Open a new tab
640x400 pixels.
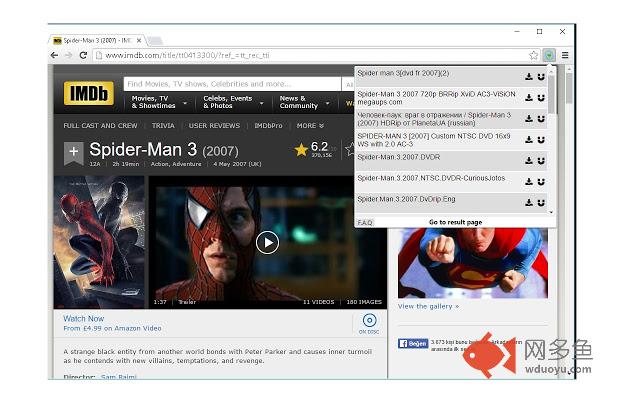click(155, 40)
